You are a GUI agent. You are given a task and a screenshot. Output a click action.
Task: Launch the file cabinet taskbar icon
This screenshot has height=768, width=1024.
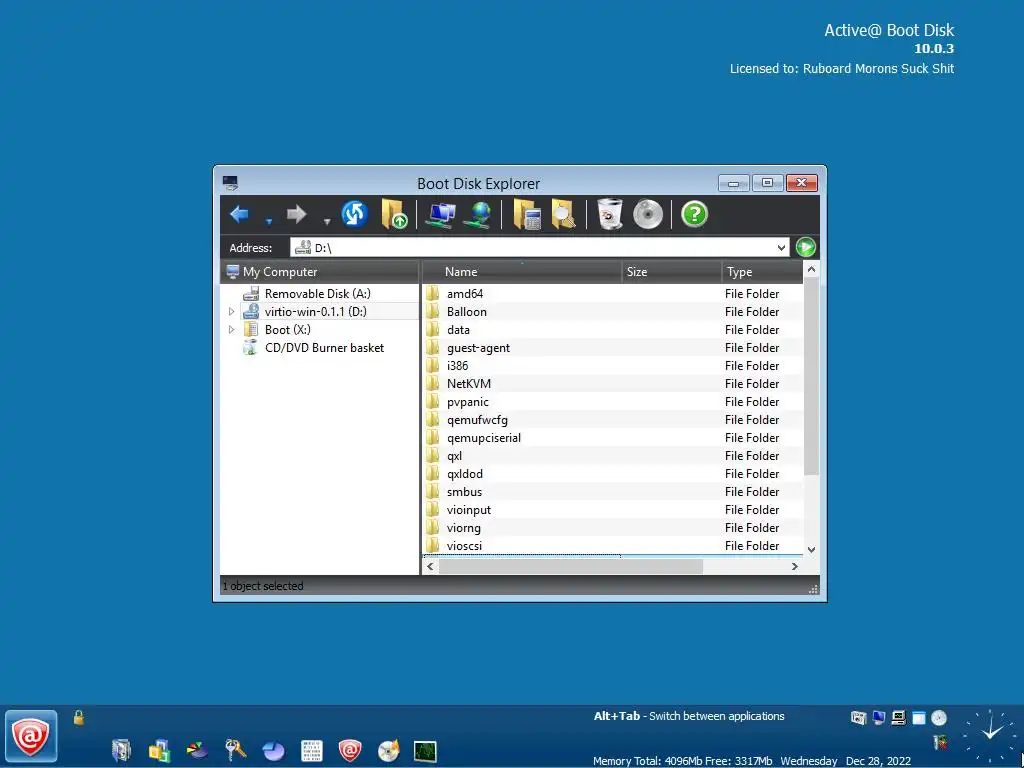[121, 750]
